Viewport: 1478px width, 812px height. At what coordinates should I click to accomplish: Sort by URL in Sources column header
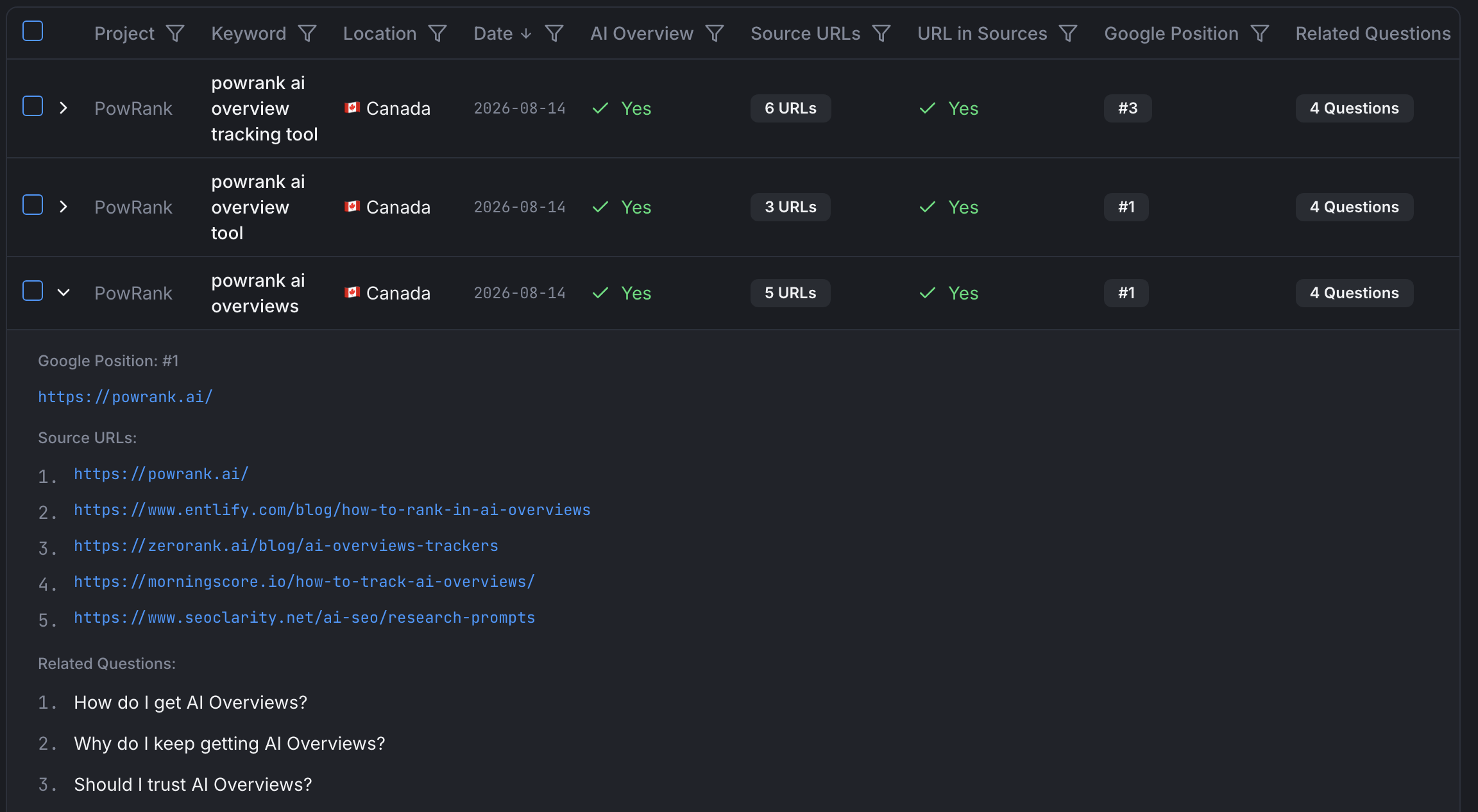(x=982, y=33)
